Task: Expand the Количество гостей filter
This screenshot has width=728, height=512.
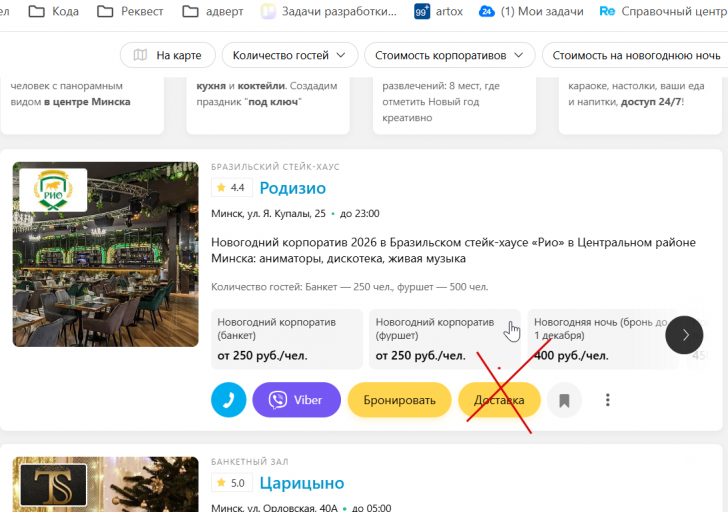Action: 290,55
